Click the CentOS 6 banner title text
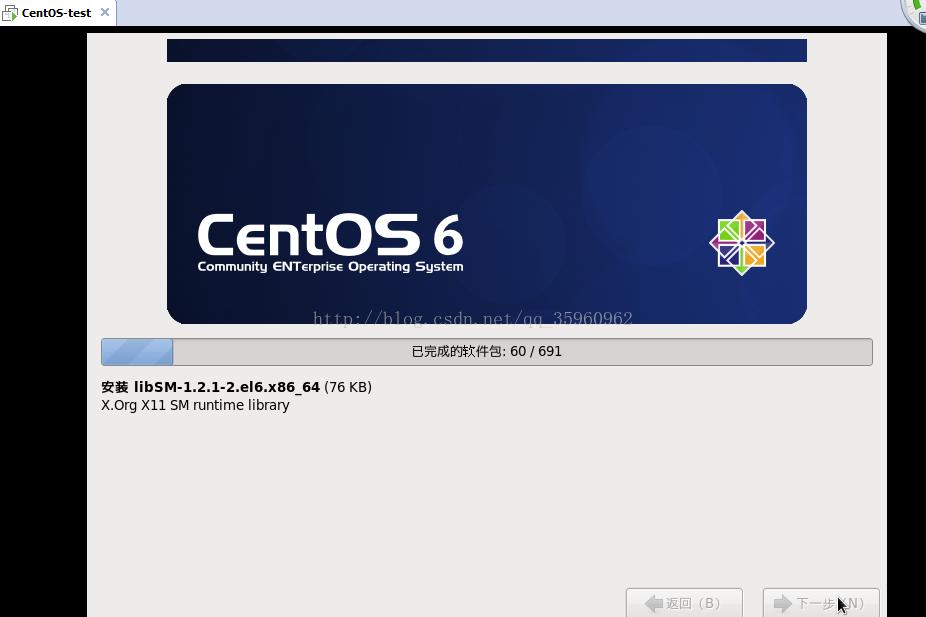Image resolution: width=926 pixels, height=617 pixels. click(330, 234)
